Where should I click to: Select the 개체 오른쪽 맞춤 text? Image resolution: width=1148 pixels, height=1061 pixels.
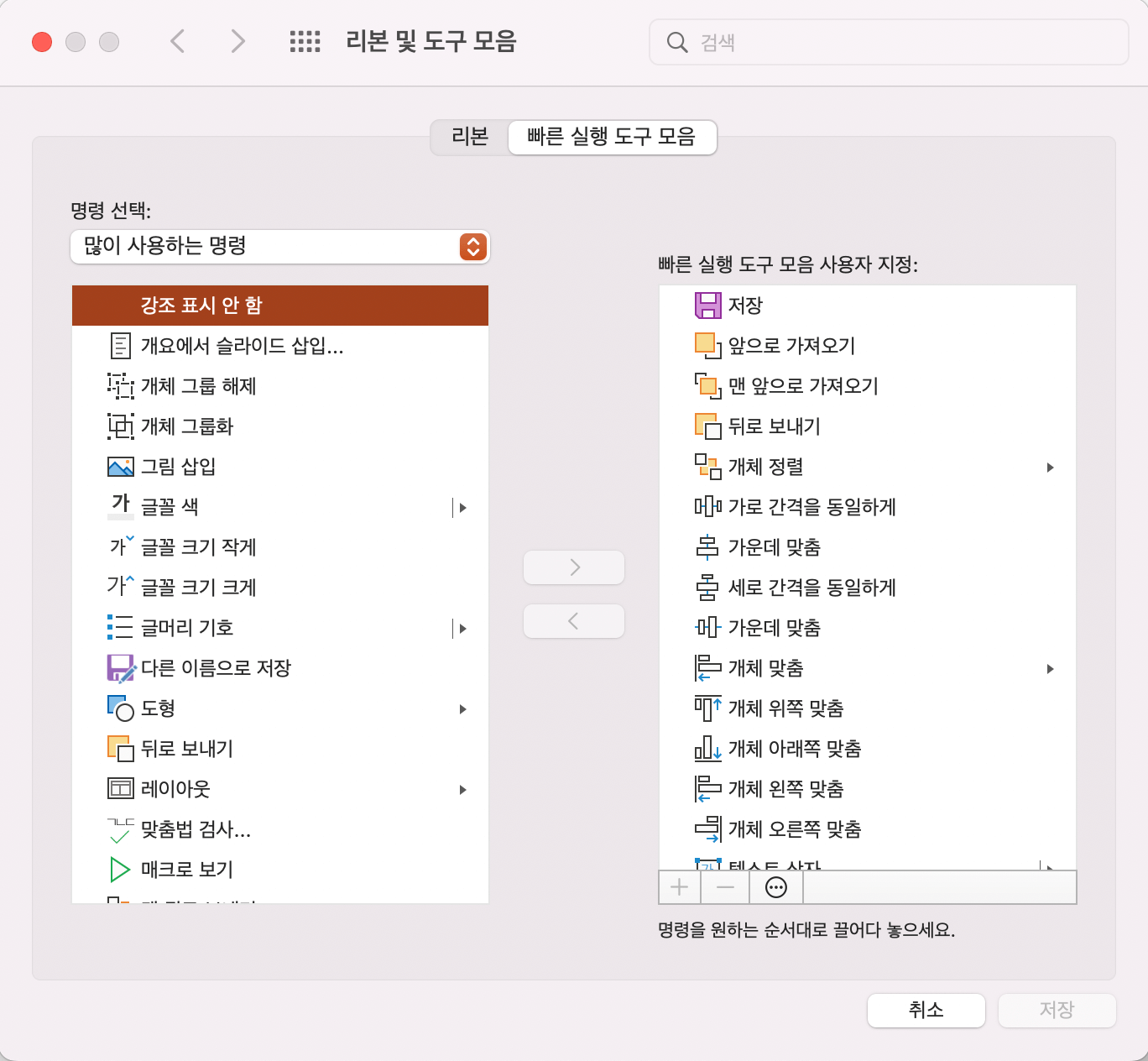coord(795,829)
